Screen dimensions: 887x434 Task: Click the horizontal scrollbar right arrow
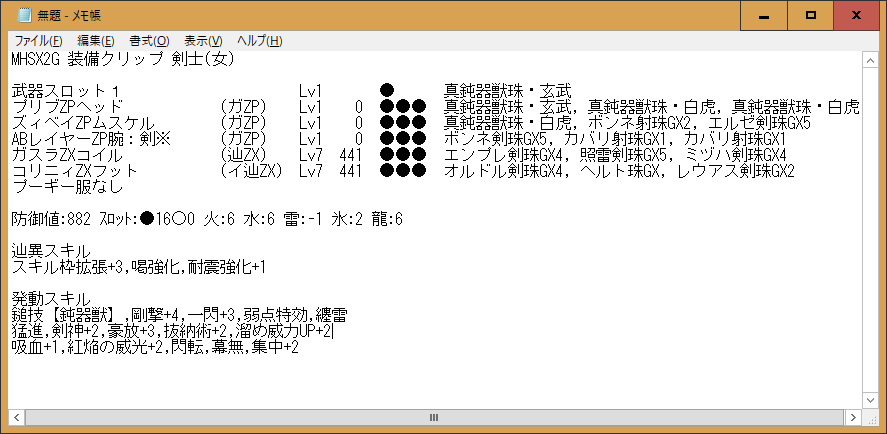854,418
